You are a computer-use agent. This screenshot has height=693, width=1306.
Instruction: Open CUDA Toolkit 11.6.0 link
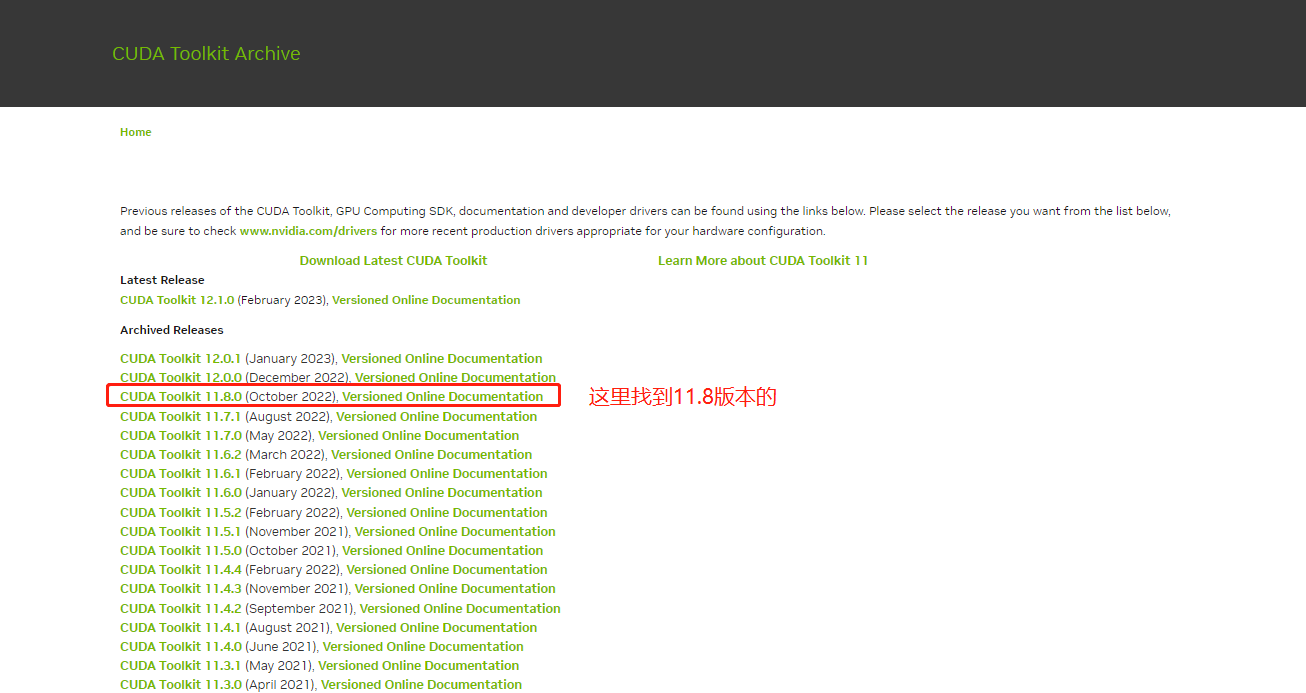181,493
